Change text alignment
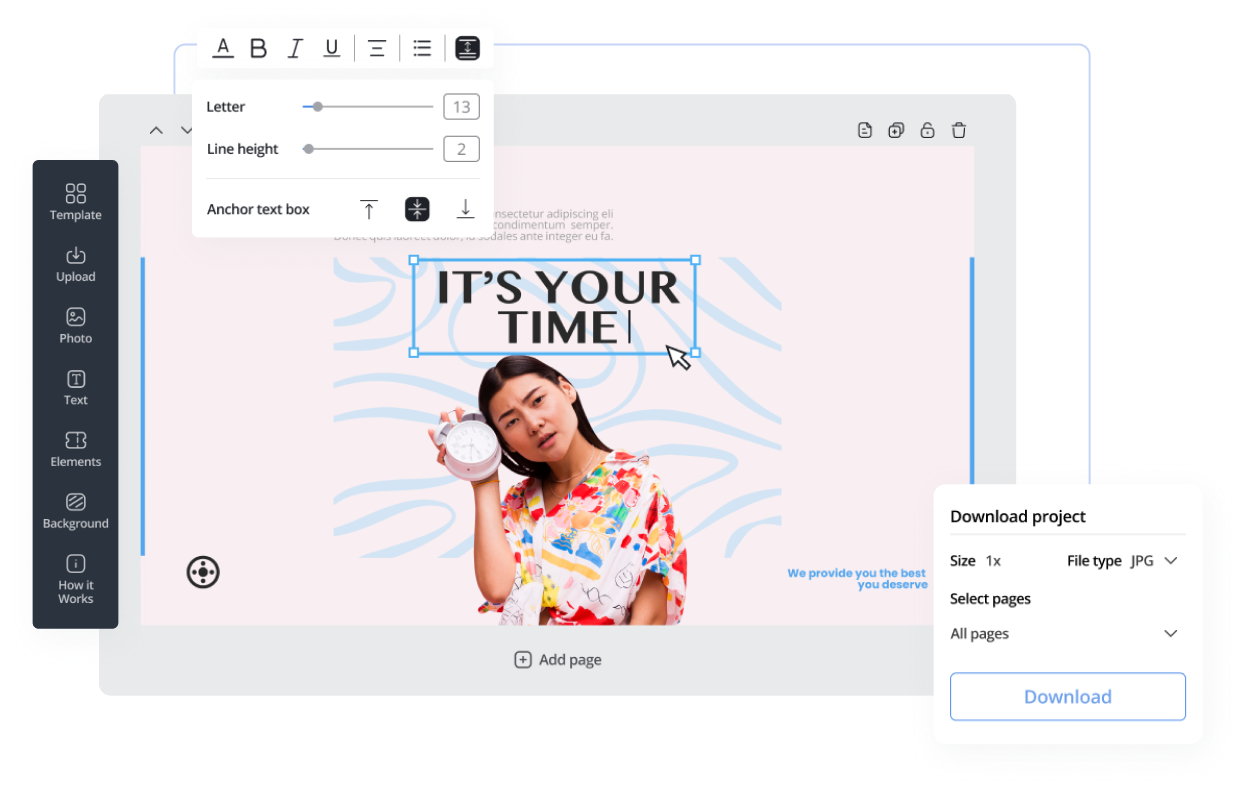 (377, 48)
